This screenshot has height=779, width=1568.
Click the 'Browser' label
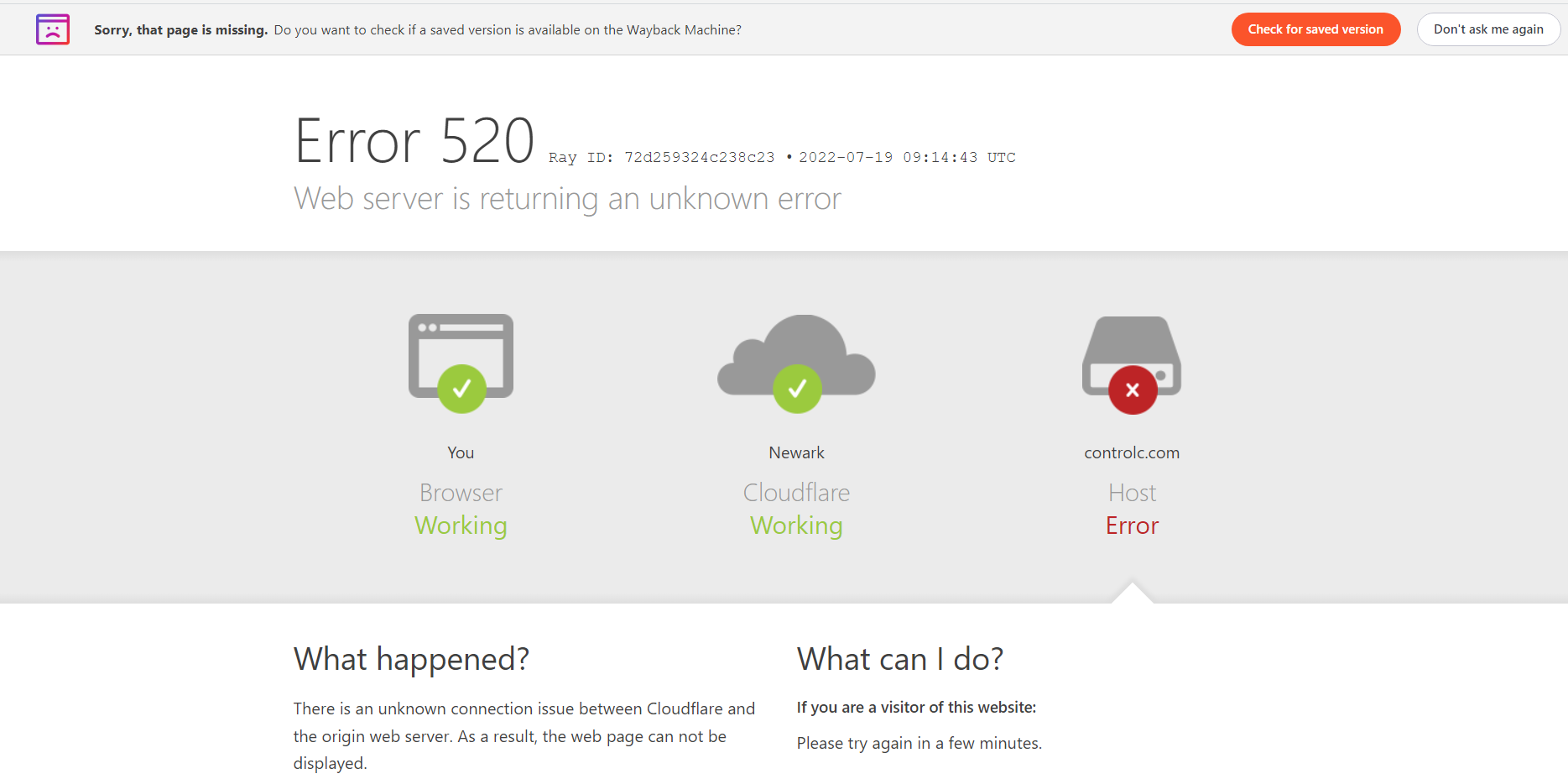461,493
